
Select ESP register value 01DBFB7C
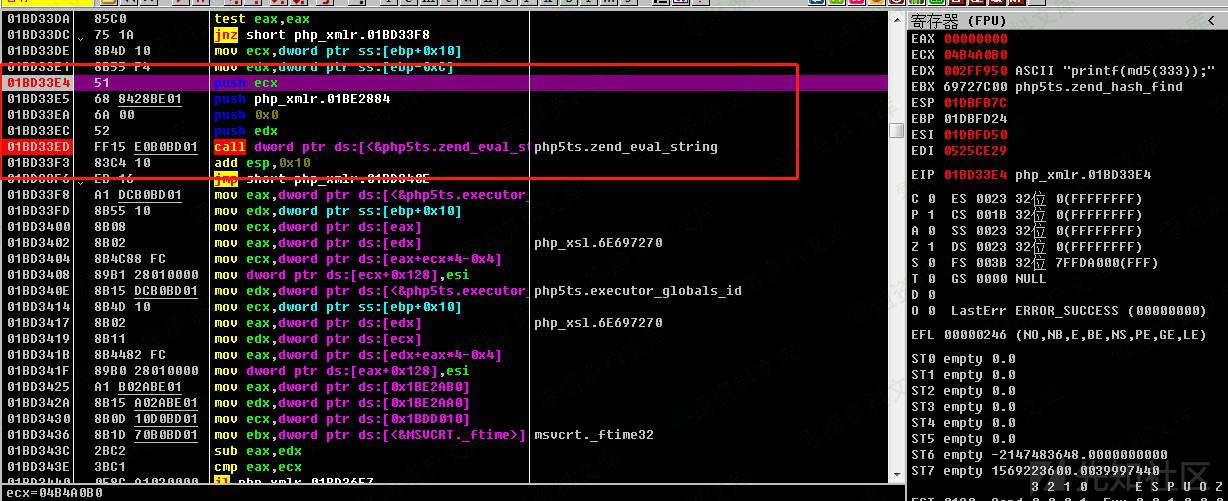[975, 103]
